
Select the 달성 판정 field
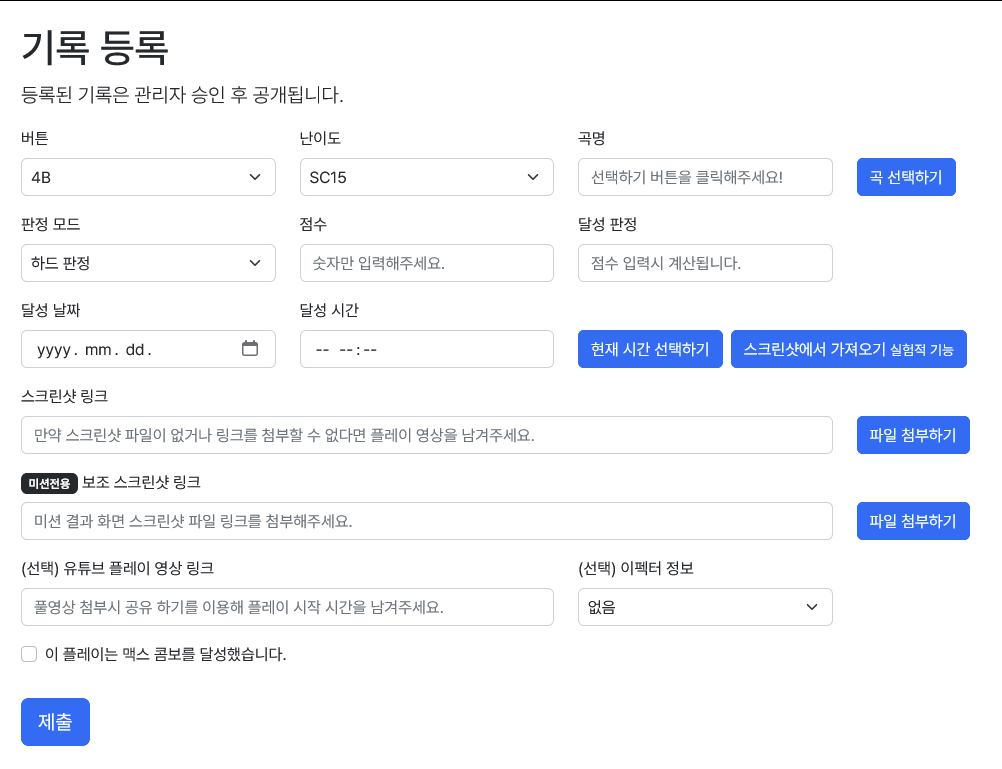[705, 263]
